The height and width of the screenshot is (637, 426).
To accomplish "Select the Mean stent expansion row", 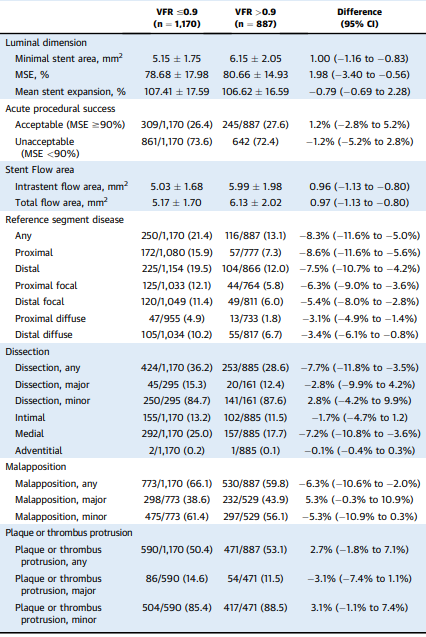I will click(x=213, y=91).
